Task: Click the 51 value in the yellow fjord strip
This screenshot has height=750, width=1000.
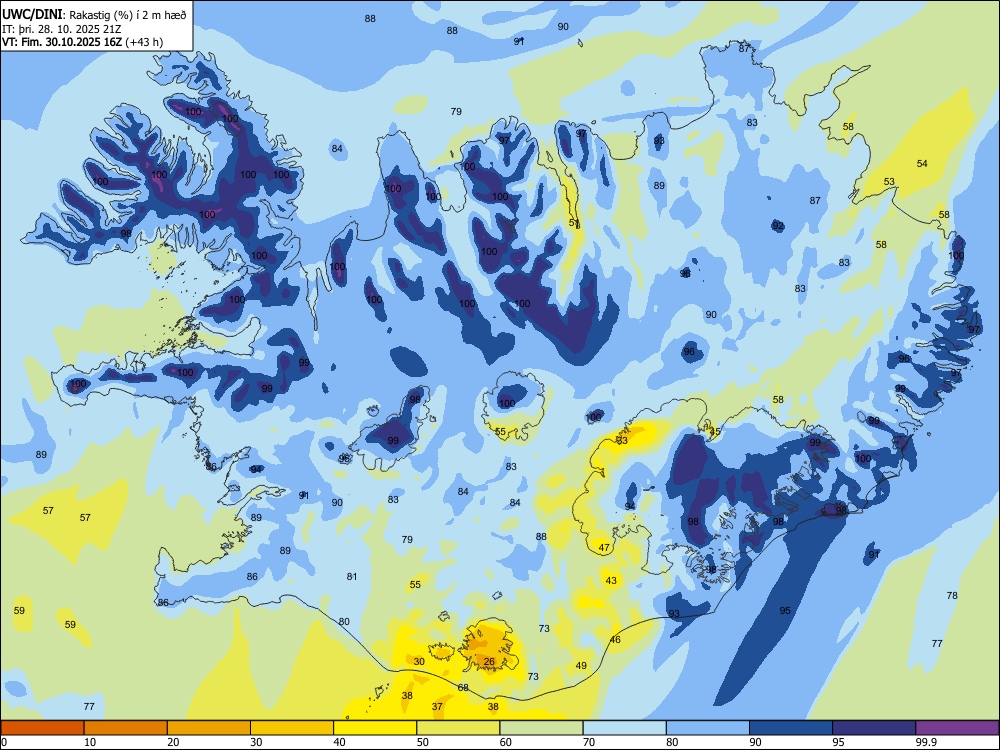Action: (x=574, y=223)
